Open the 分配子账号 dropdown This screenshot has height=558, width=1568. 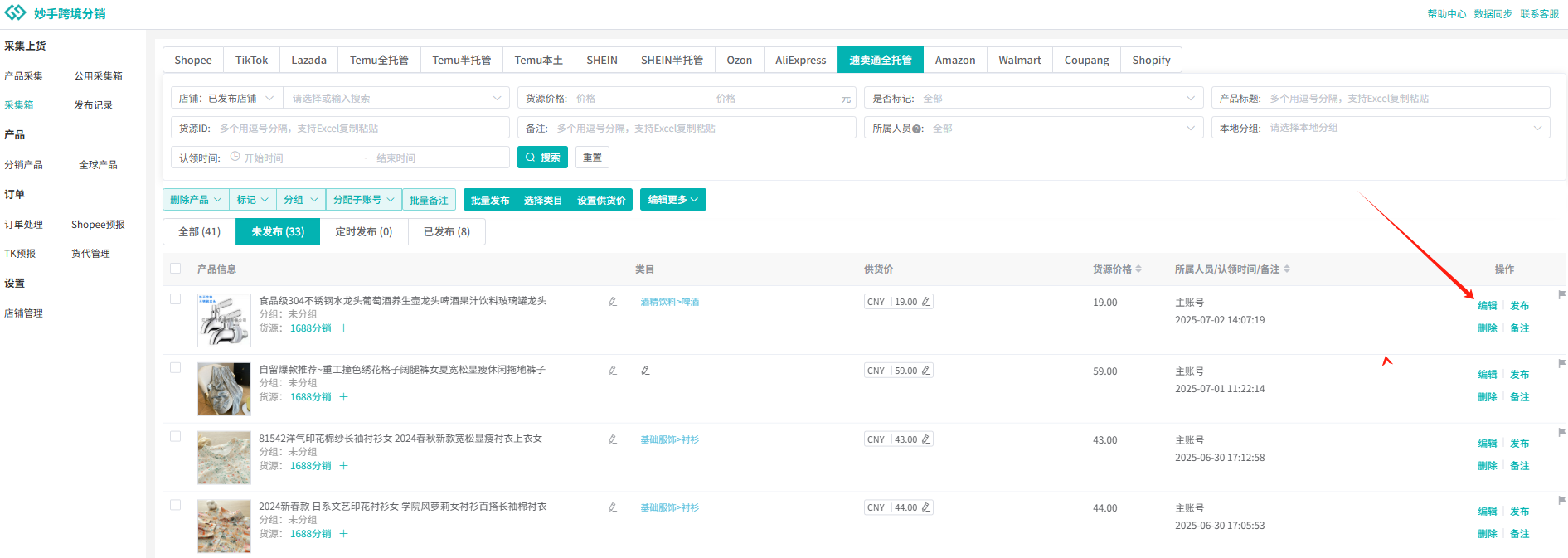(364, 200)
